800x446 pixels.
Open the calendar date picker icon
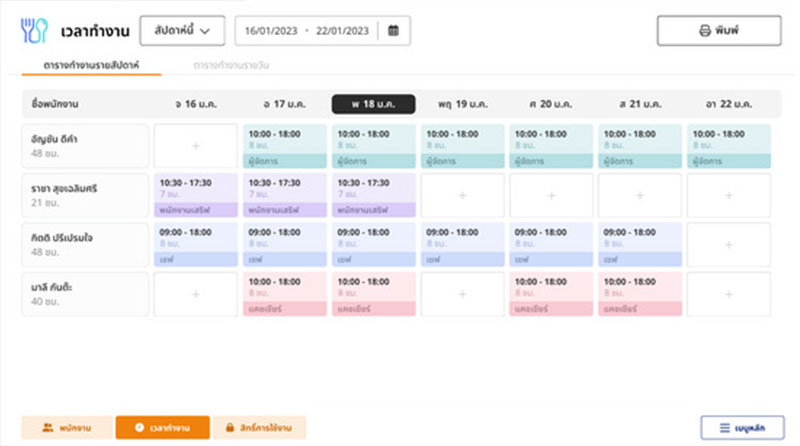(393, 30)
